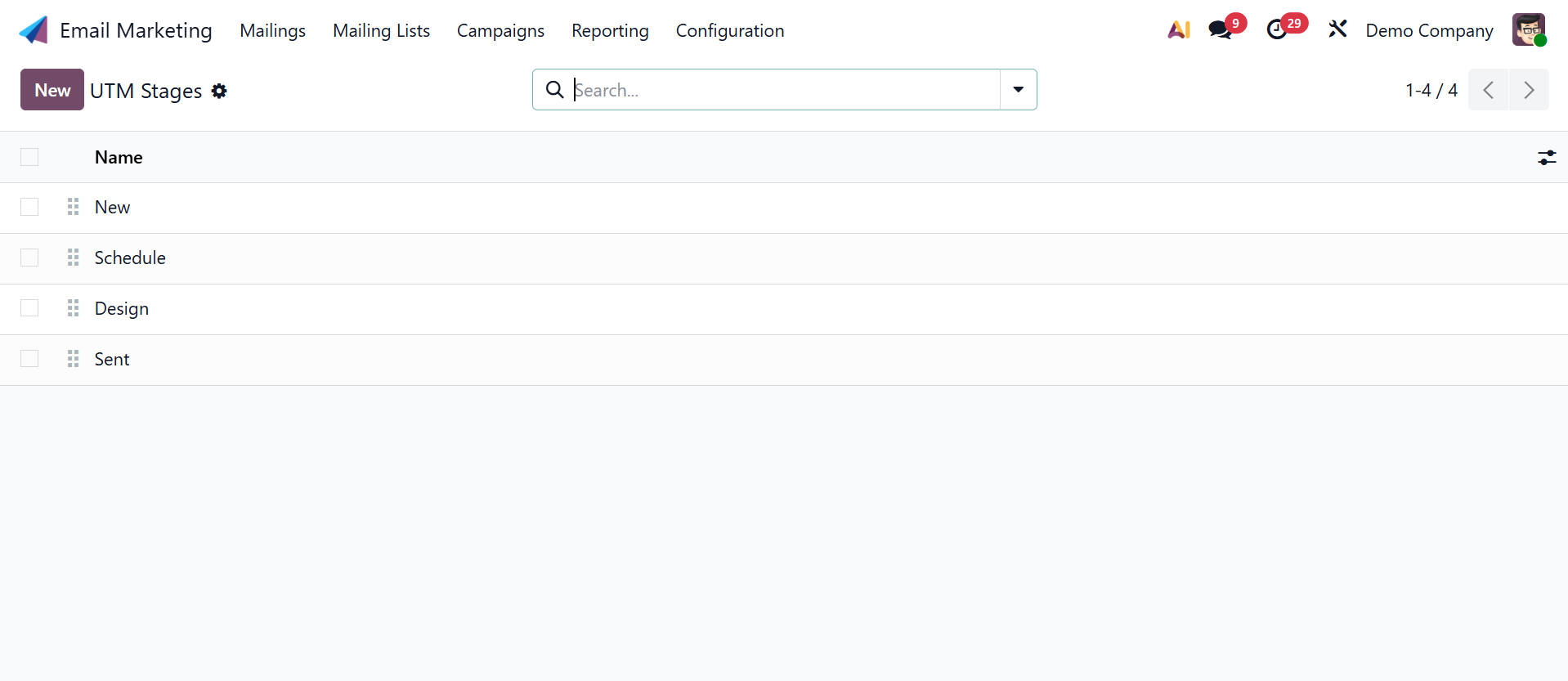Click the gear icon beside UTM Stages
This screenshot has height=681, width=1568.
[219, 91]
